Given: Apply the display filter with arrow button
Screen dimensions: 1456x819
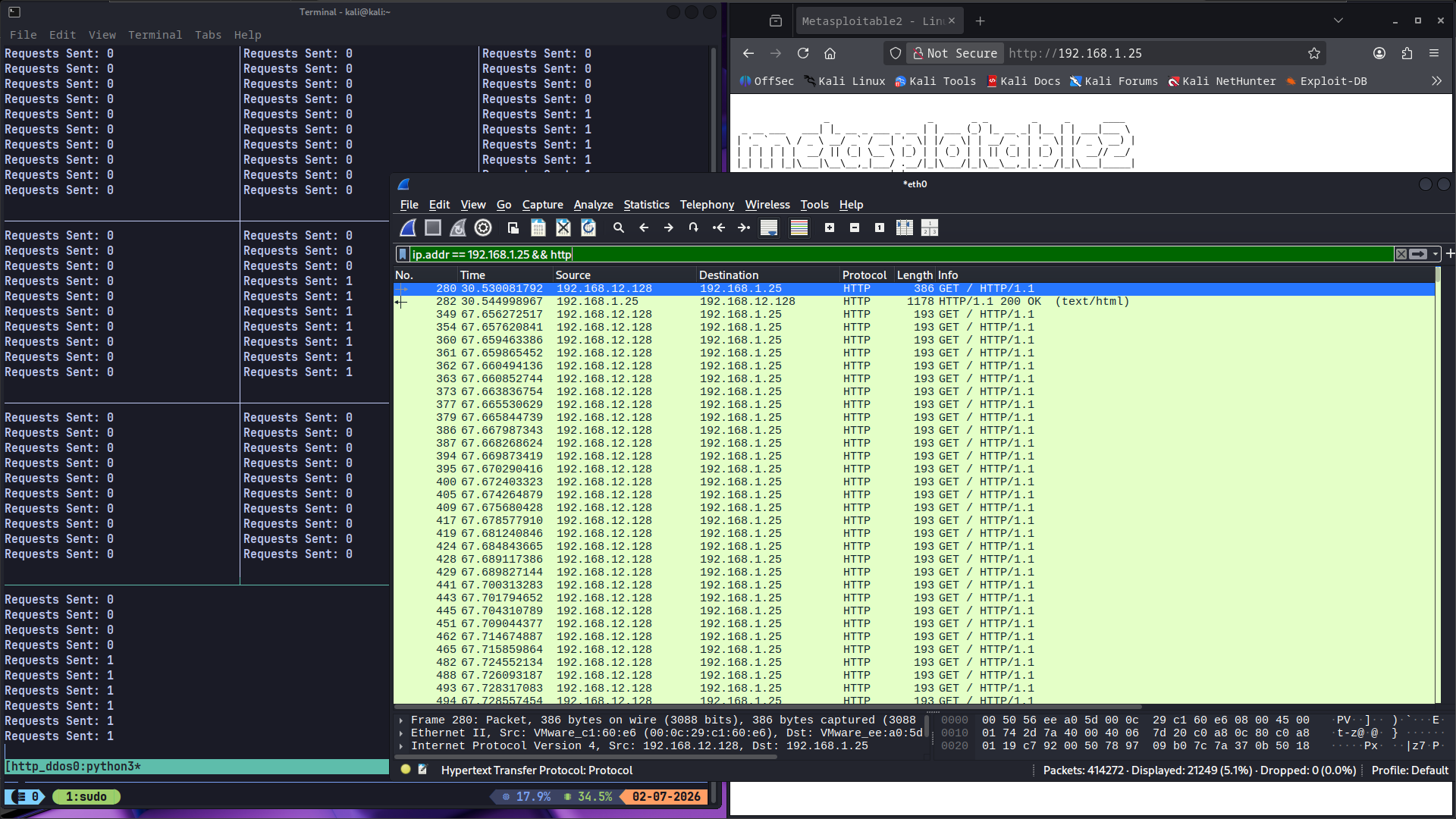Looking at the screenshot, I should tap(1418, 255).
